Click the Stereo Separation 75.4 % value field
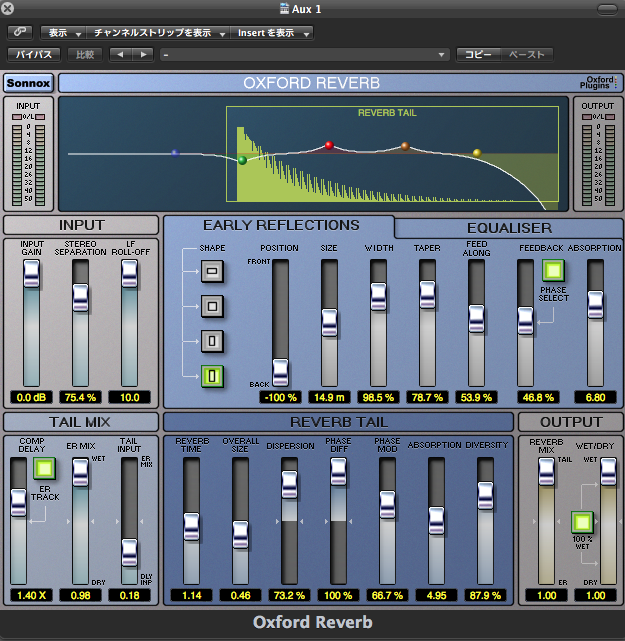The width and height of the screenshot is (625, 641). (x=81, y=397)
